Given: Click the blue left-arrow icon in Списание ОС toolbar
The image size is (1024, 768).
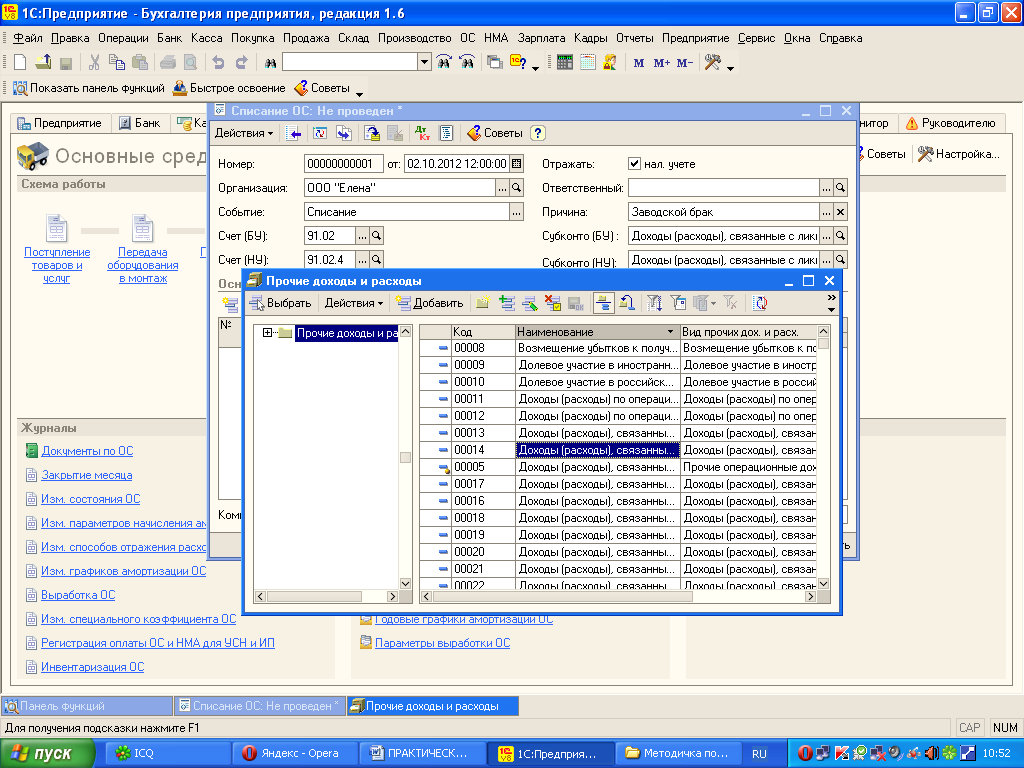Looking at the screenshot, I should point(294,133).
